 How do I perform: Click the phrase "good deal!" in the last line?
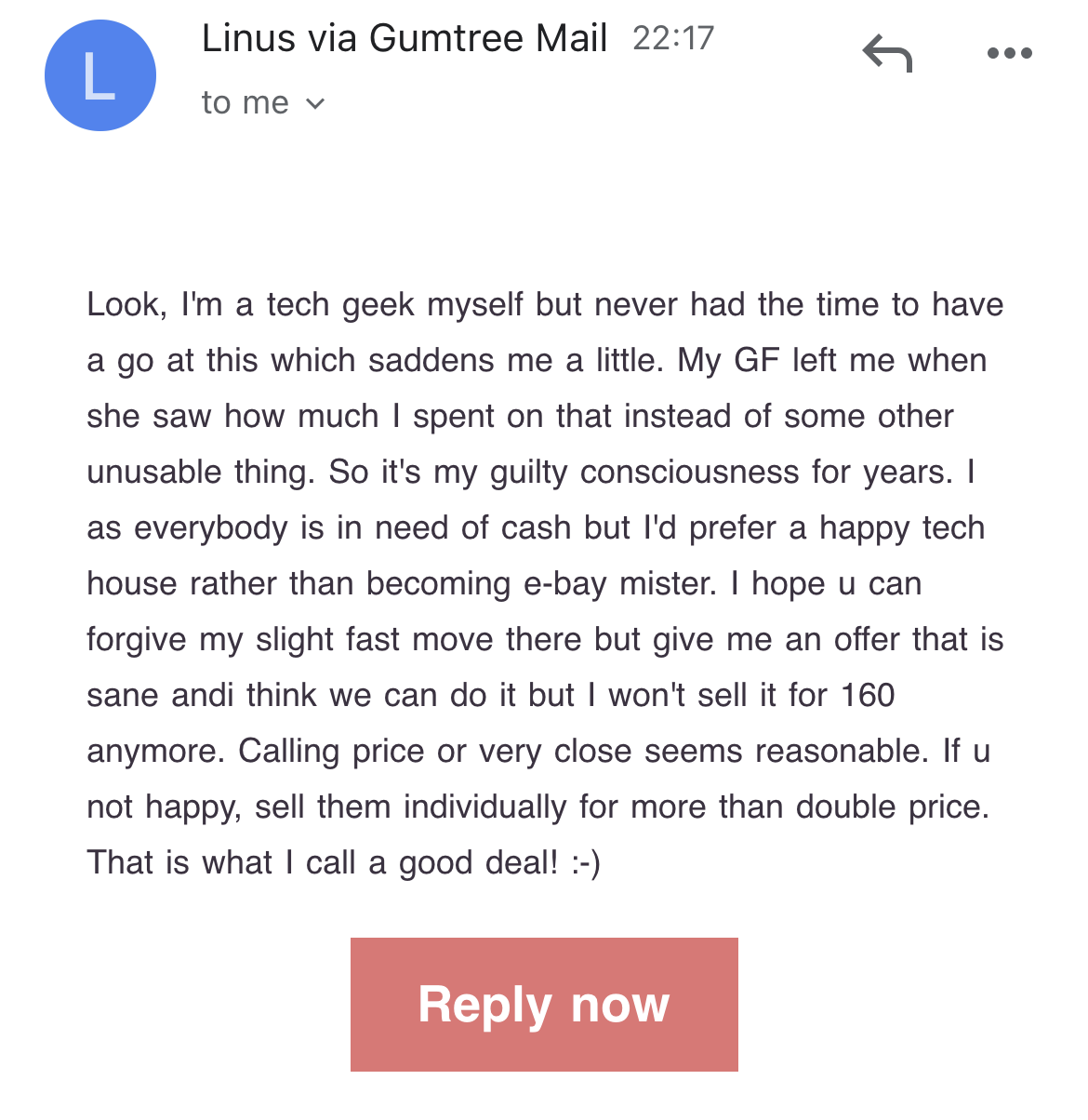479,863
